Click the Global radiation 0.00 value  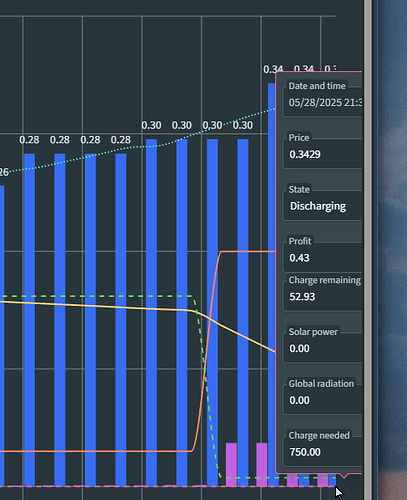pos(299,400)
